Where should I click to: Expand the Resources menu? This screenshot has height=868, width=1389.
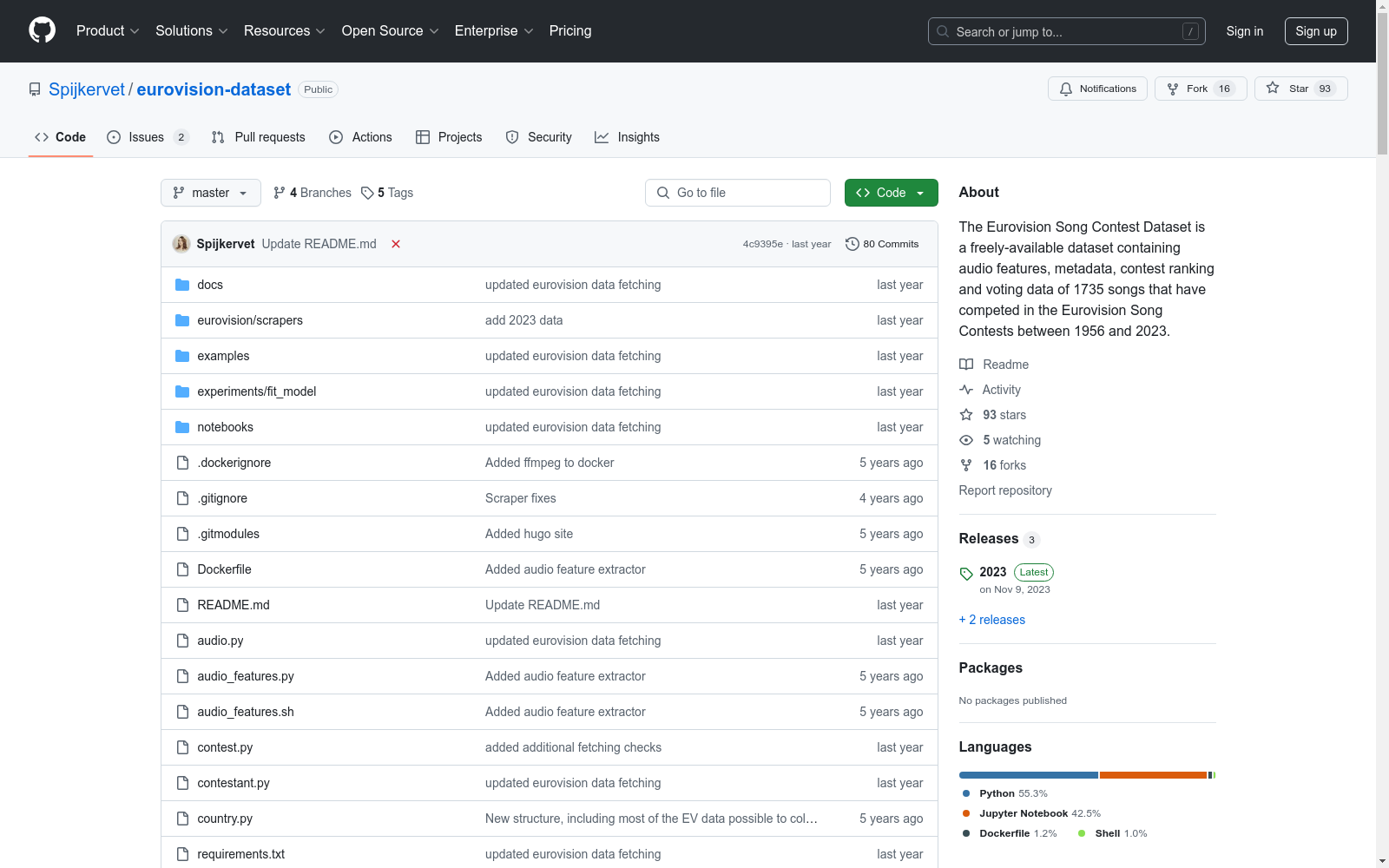pyautogui.click(x=284, y=30)
